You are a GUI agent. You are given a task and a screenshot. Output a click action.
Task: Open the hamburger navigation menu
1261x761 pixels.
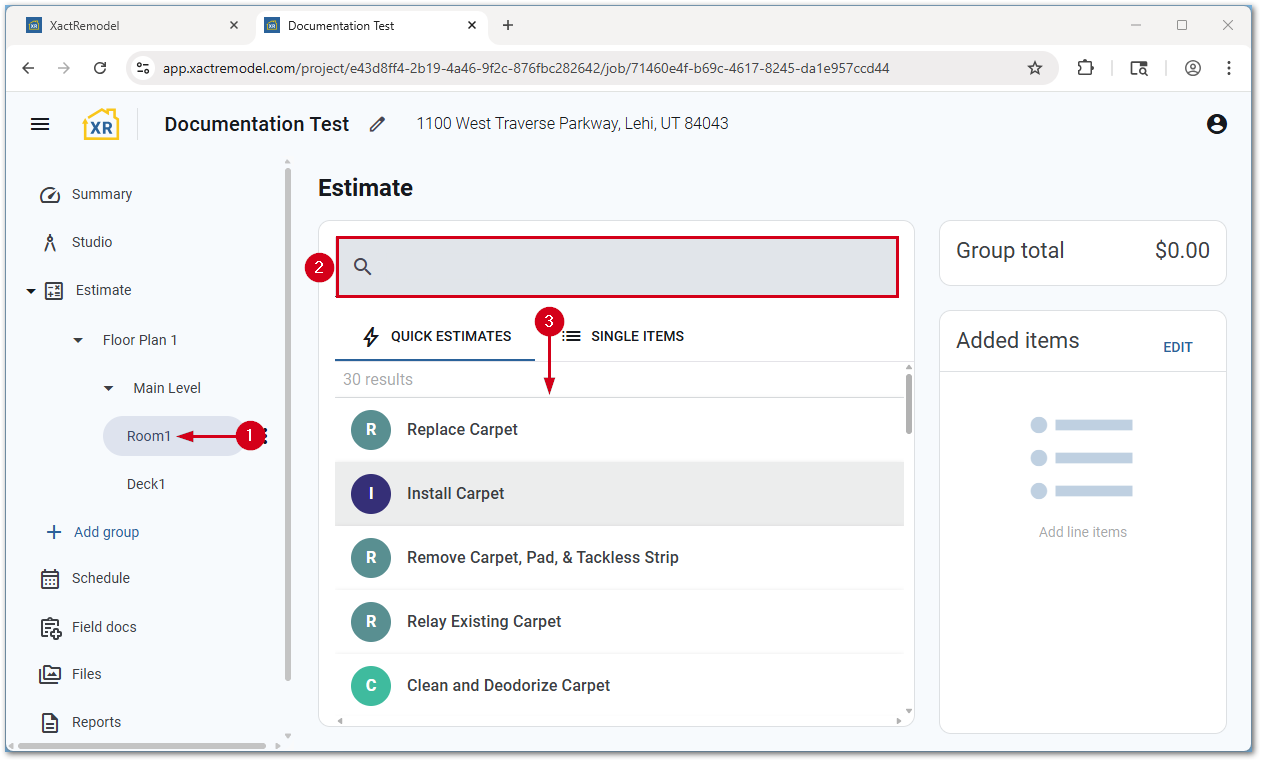(x=40, y=124)
